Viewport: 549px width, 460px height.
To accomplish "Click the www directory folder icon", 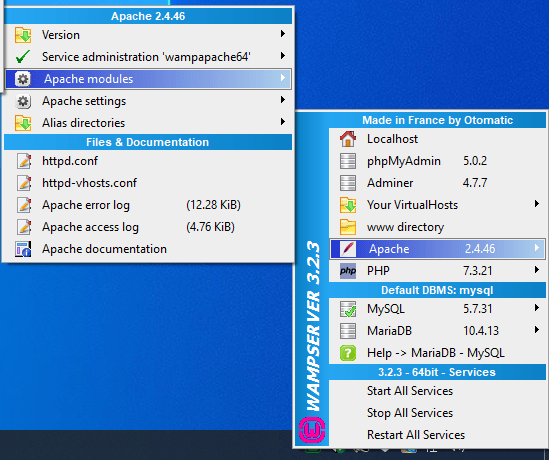I will click(348, 227).
